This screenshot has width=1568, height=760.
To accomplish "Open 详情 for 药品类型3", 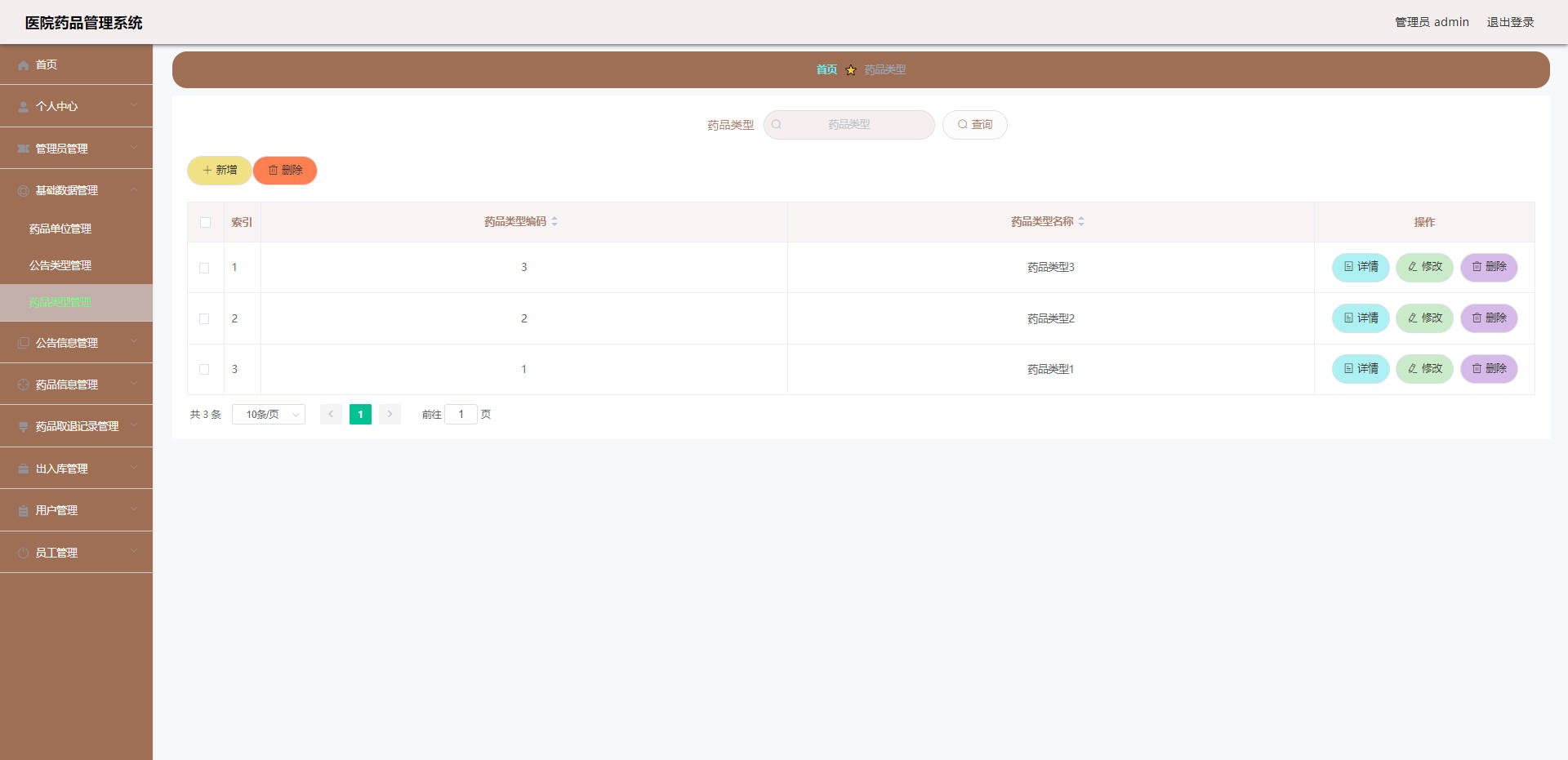I will click(1361, 267).
